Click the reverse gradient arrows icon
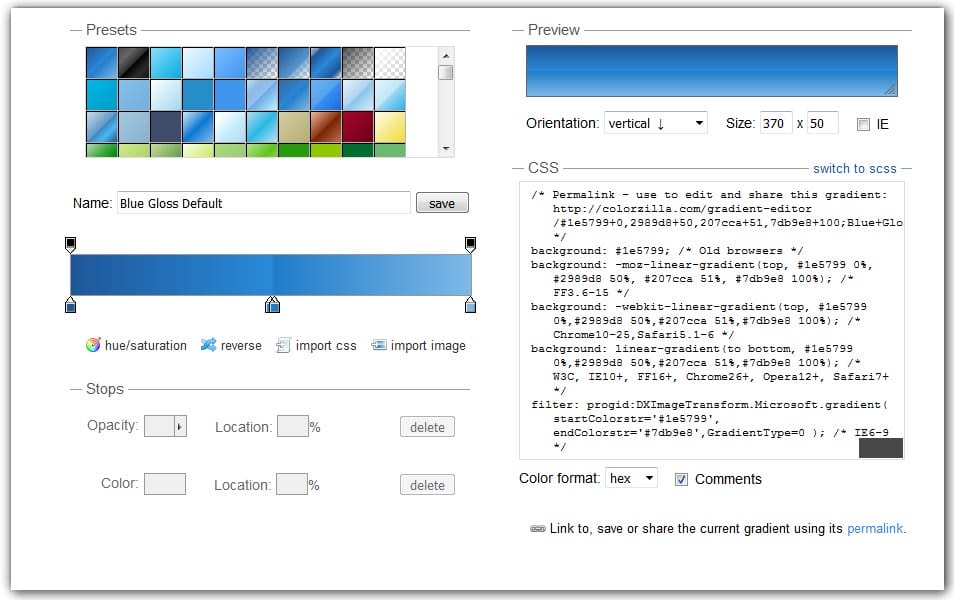This screenshot has height=600, width=954. [208, 345]
